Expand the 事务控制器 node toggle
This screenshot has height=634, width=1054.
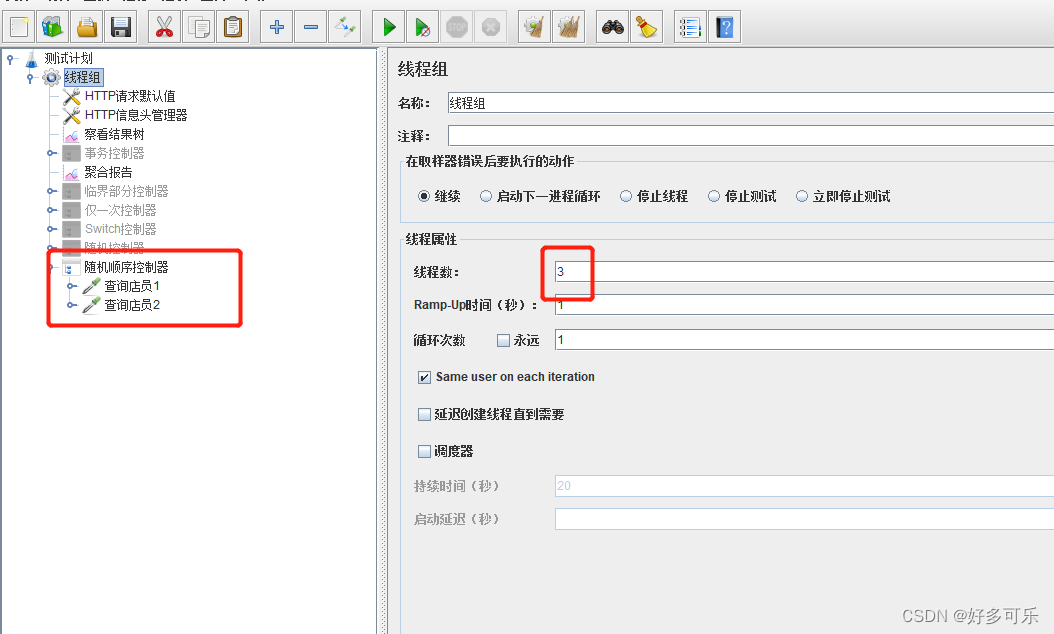pos(52,153)
